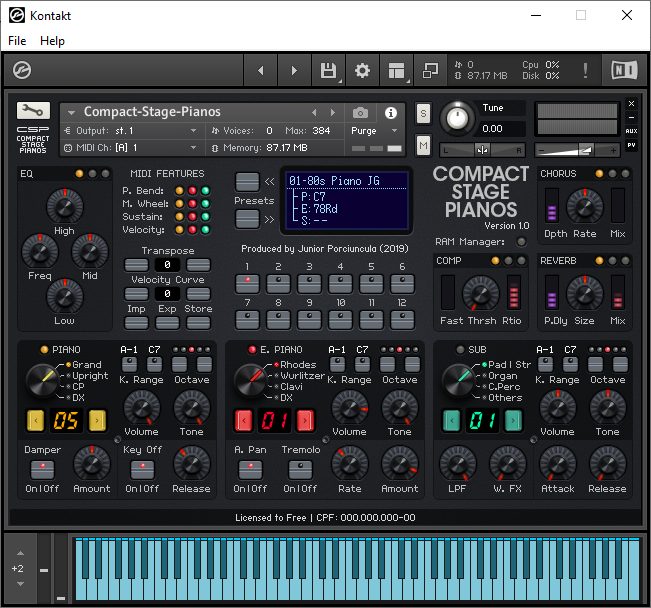This screenshot has width=651, height=608.
Task: Select next E. Piano sample red arrow
Action: click(x=305, y=420)
